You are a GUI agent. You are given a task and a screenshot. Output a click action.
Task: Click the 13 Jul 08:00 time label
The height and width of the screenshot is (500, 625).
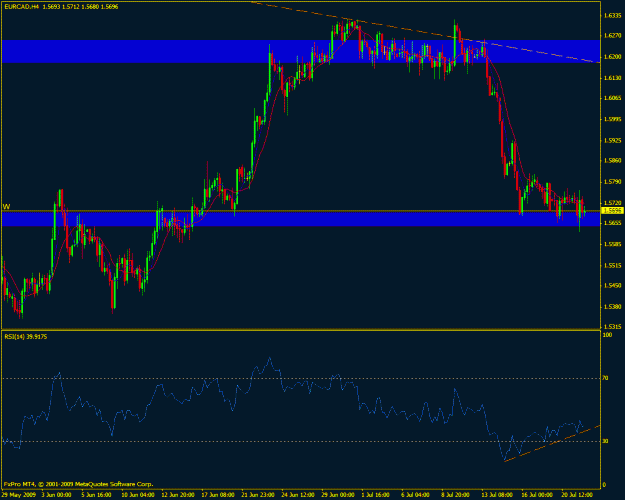(497, 495)
